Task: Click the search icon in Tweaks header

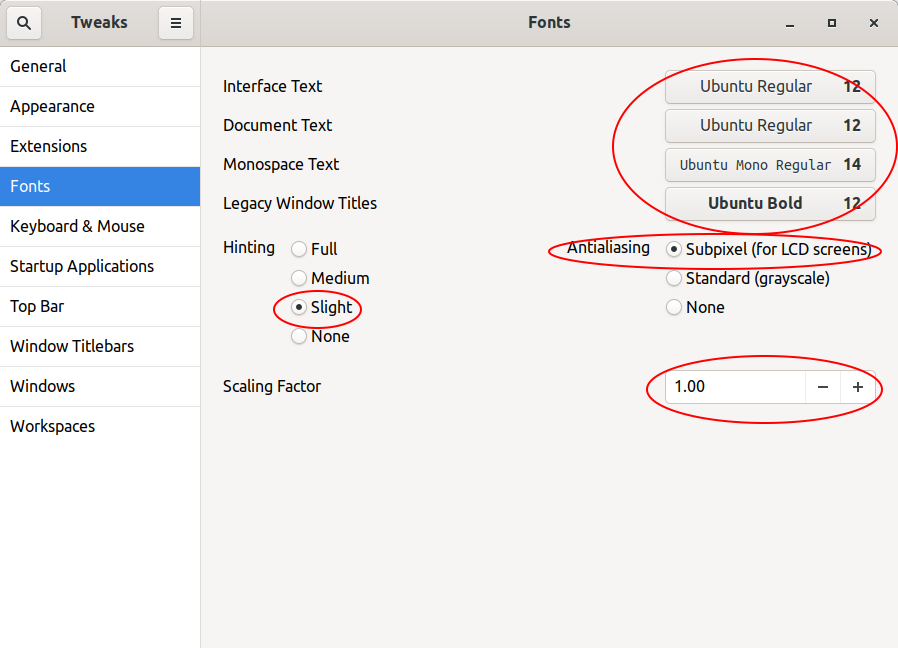Action: pos(24,23)
